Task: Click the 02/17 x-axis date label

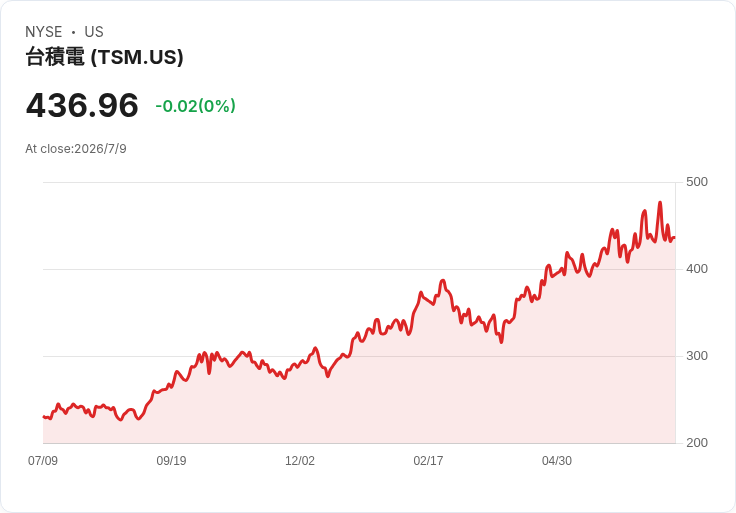Action: [x=428, y=461]
